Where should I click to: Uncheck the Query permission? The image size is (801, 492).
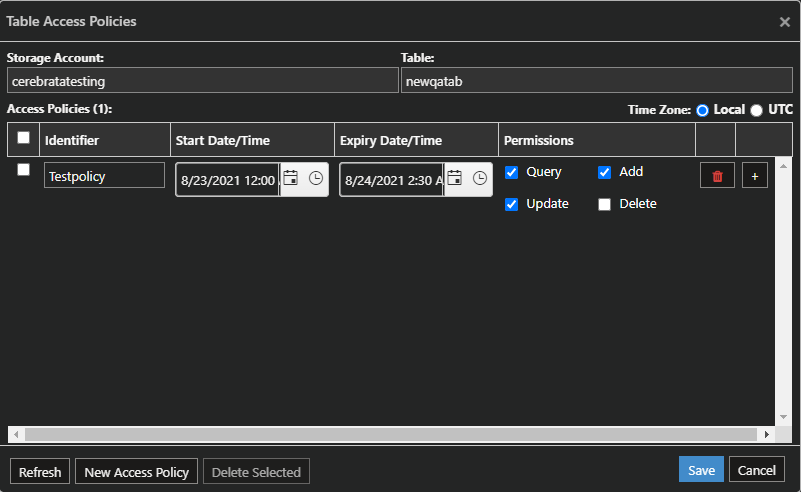(x=511, y=172)
